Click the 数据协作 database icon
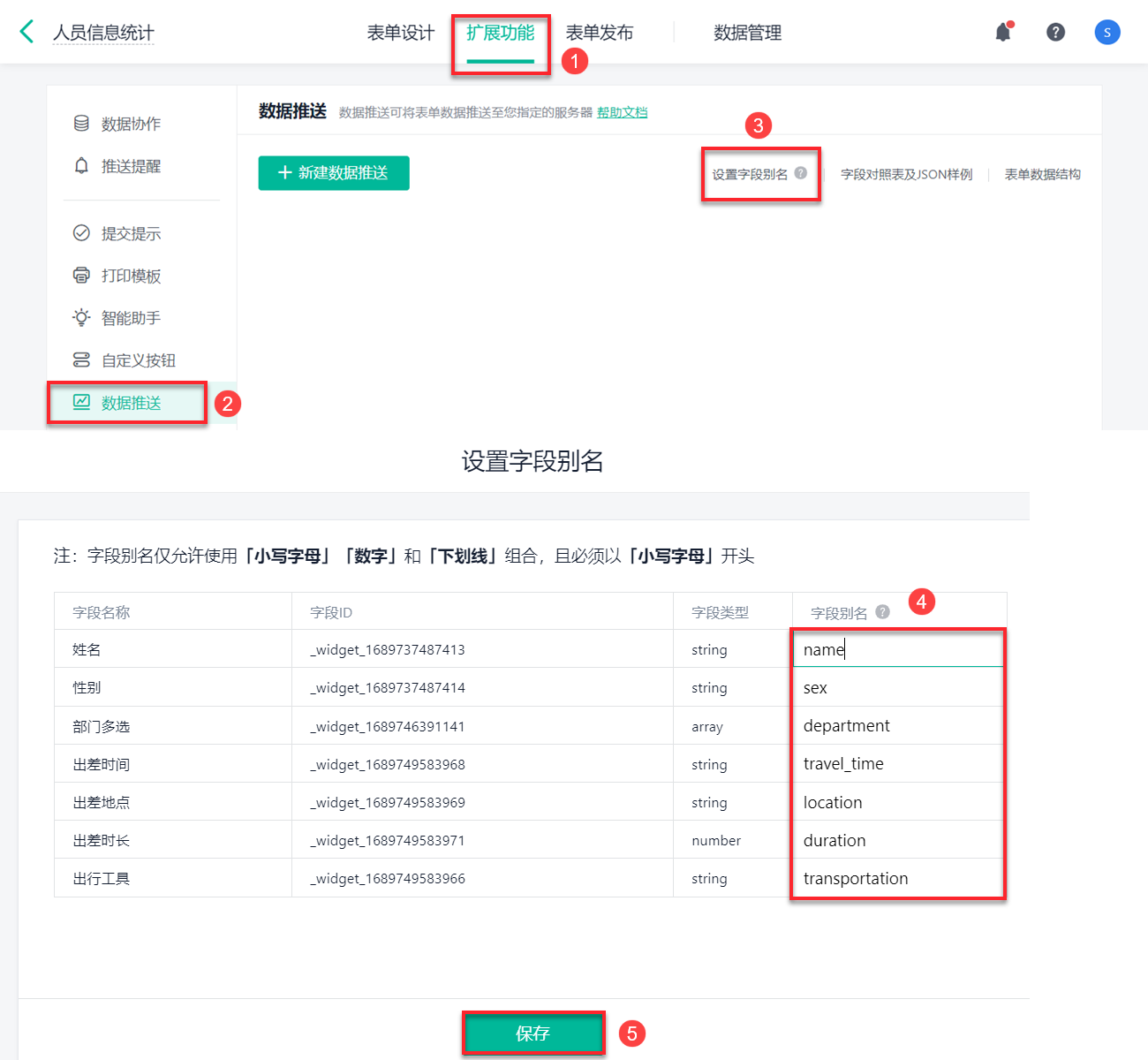 click(81, 123)
